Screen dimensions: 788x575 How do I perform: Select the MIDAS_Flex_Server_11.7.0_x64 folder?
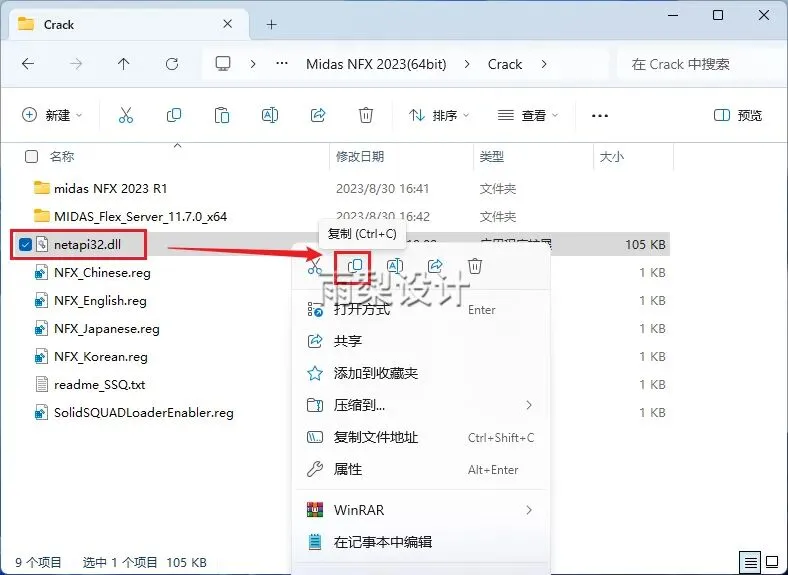click(x=140, y=217)
